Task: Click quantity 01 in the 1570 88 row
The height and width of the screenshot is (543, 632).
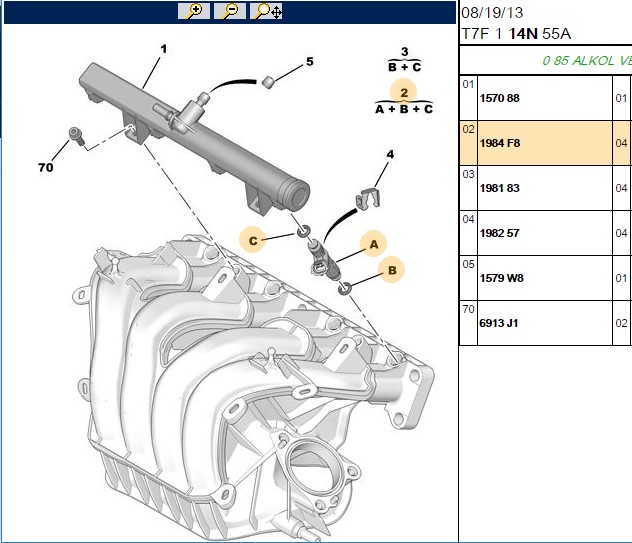Action: coord(622,98)
